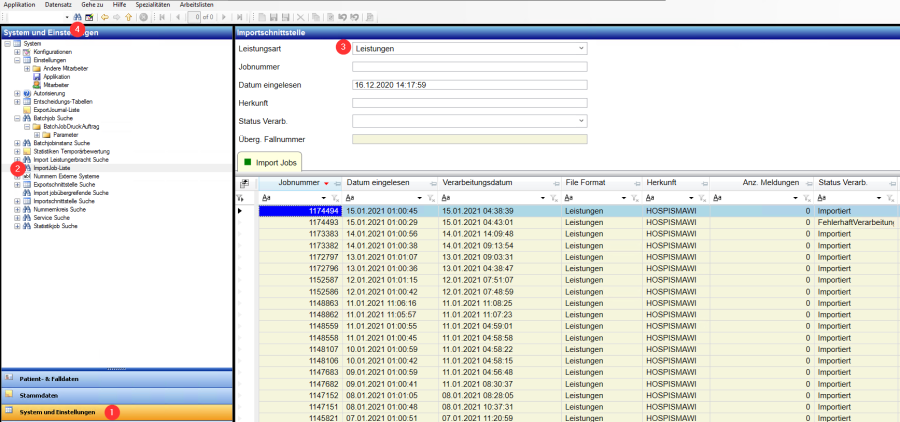Collapse the Batchjob Suche tree node
The height and width of the screenshot is (422, 900).
(17, 118)
